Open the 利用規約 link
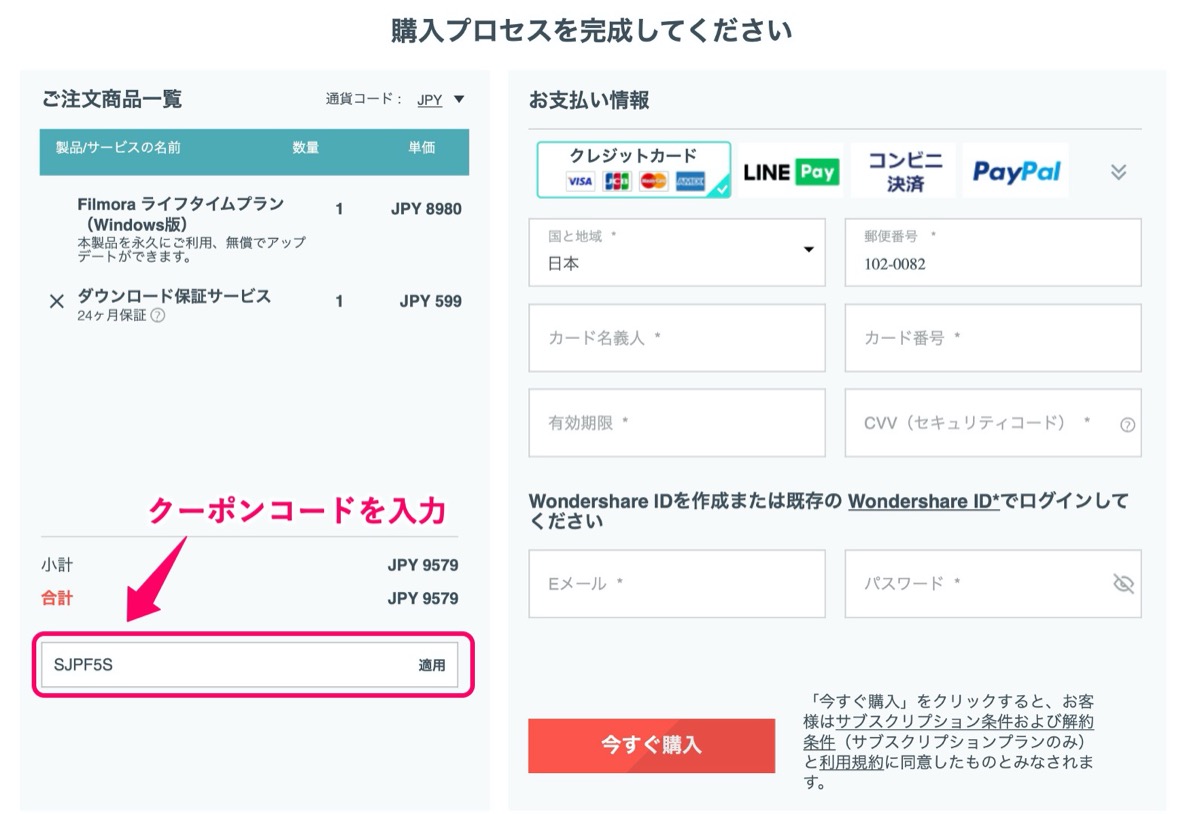Image resolution: width=1200 pixels, height=814 pixels. (x=851, y=762)
